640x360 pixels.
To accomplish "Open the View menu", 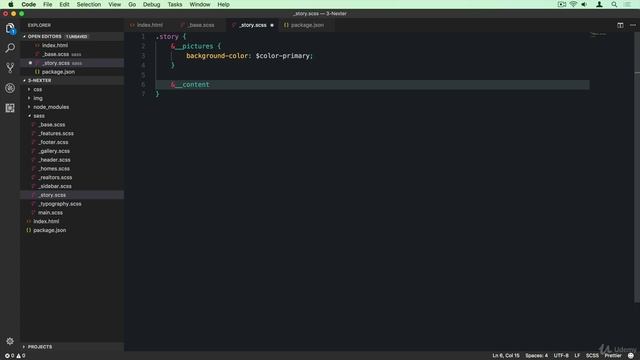I will (x=115, y=4).
